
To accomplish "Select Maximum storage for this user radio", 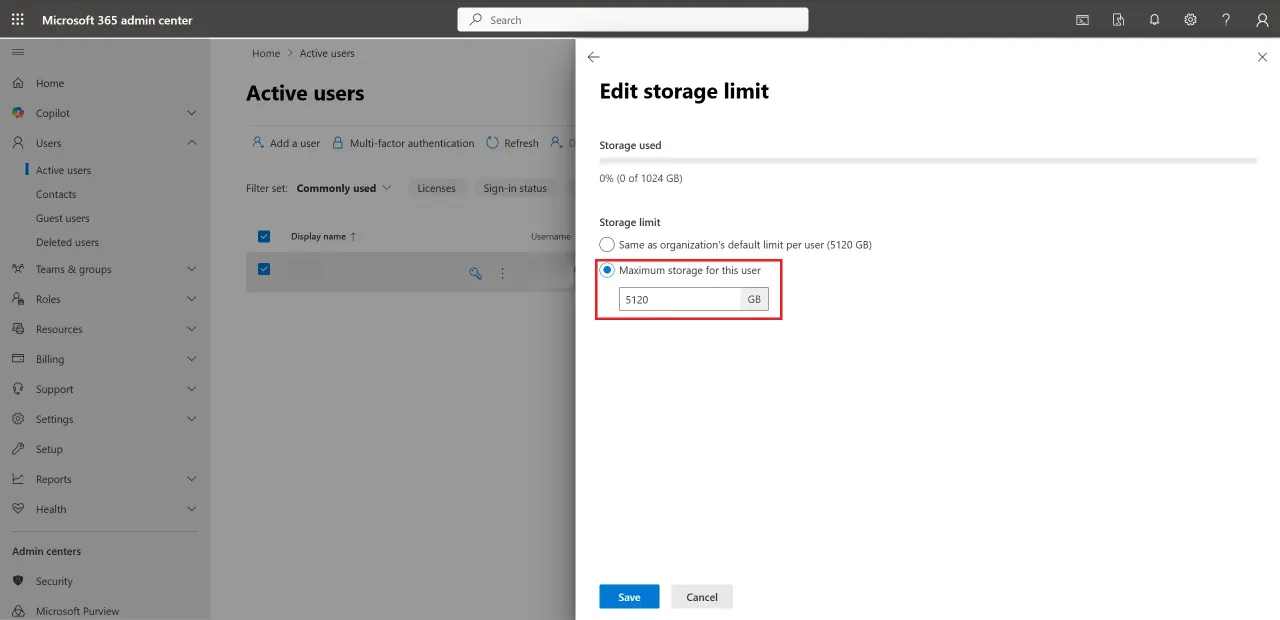I will click(607, 271).
